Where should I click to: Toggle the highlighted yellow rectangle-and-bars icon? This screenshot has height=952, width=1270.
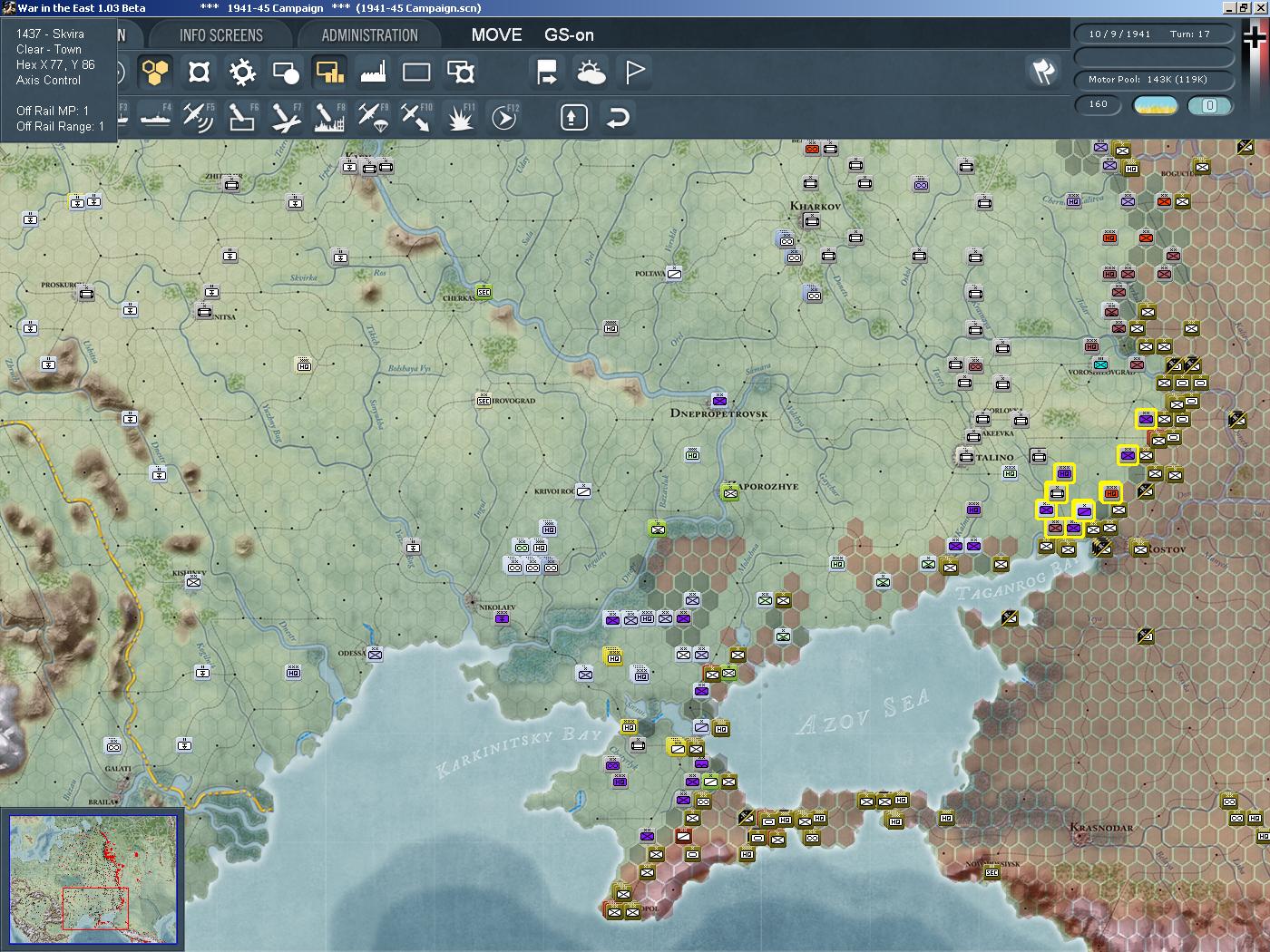(329, 72)
